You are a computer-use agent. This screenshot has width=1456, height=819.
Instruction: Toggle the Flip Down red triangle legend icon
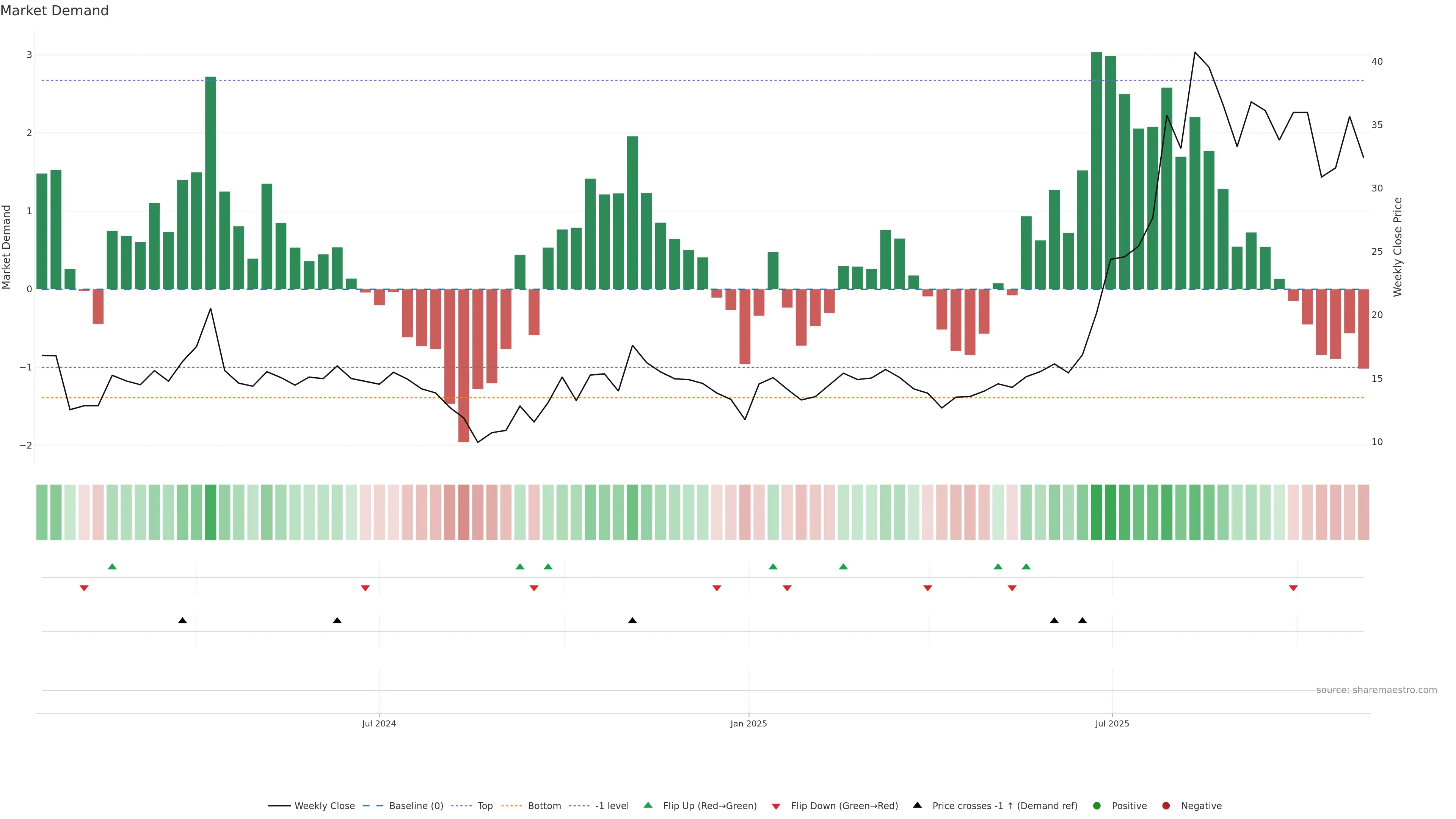[x=776, y=806]
